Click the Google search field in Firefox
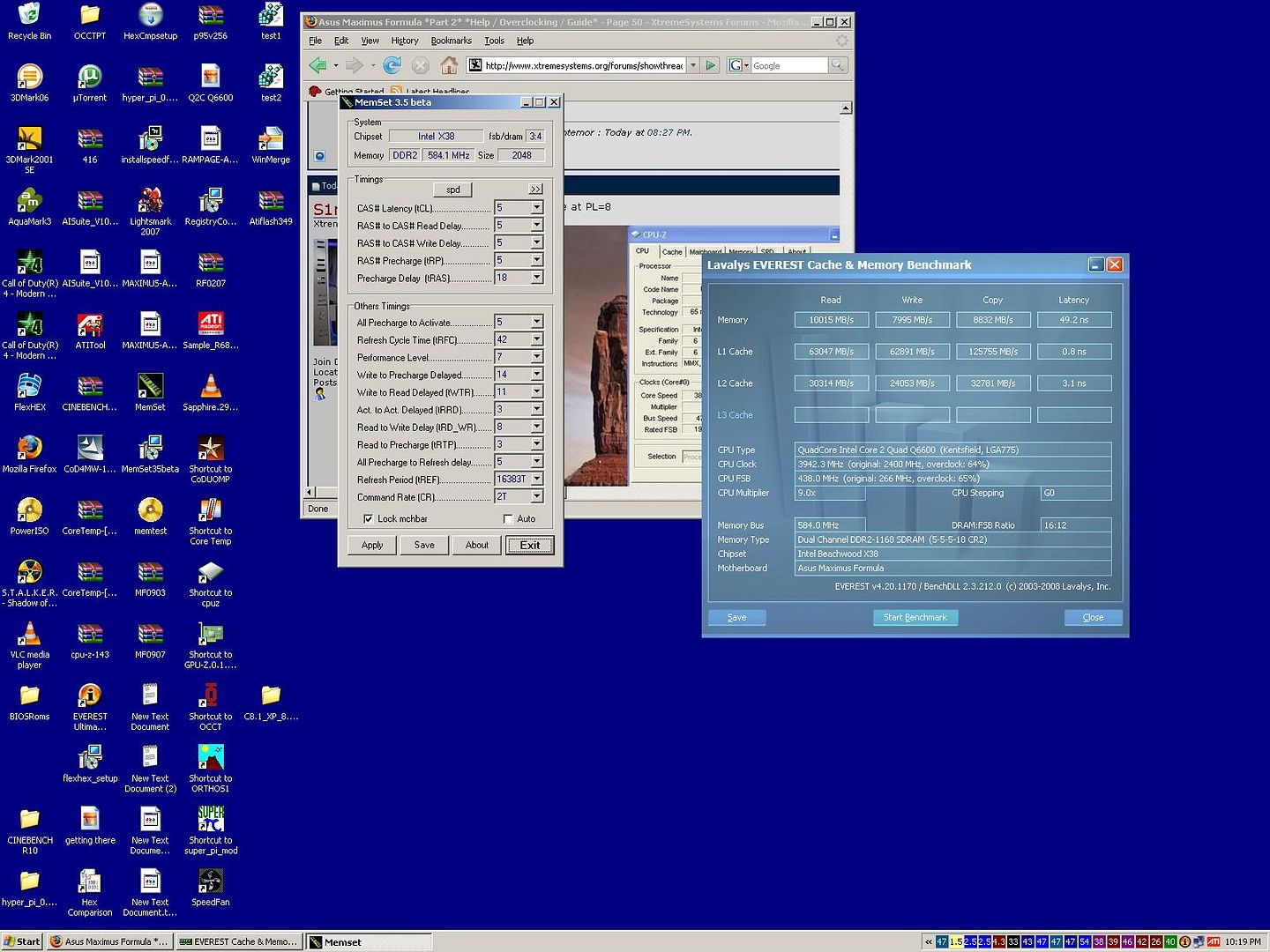Image resolution: width=1270 pixels, height=952 pixels. tap(789, 65)
